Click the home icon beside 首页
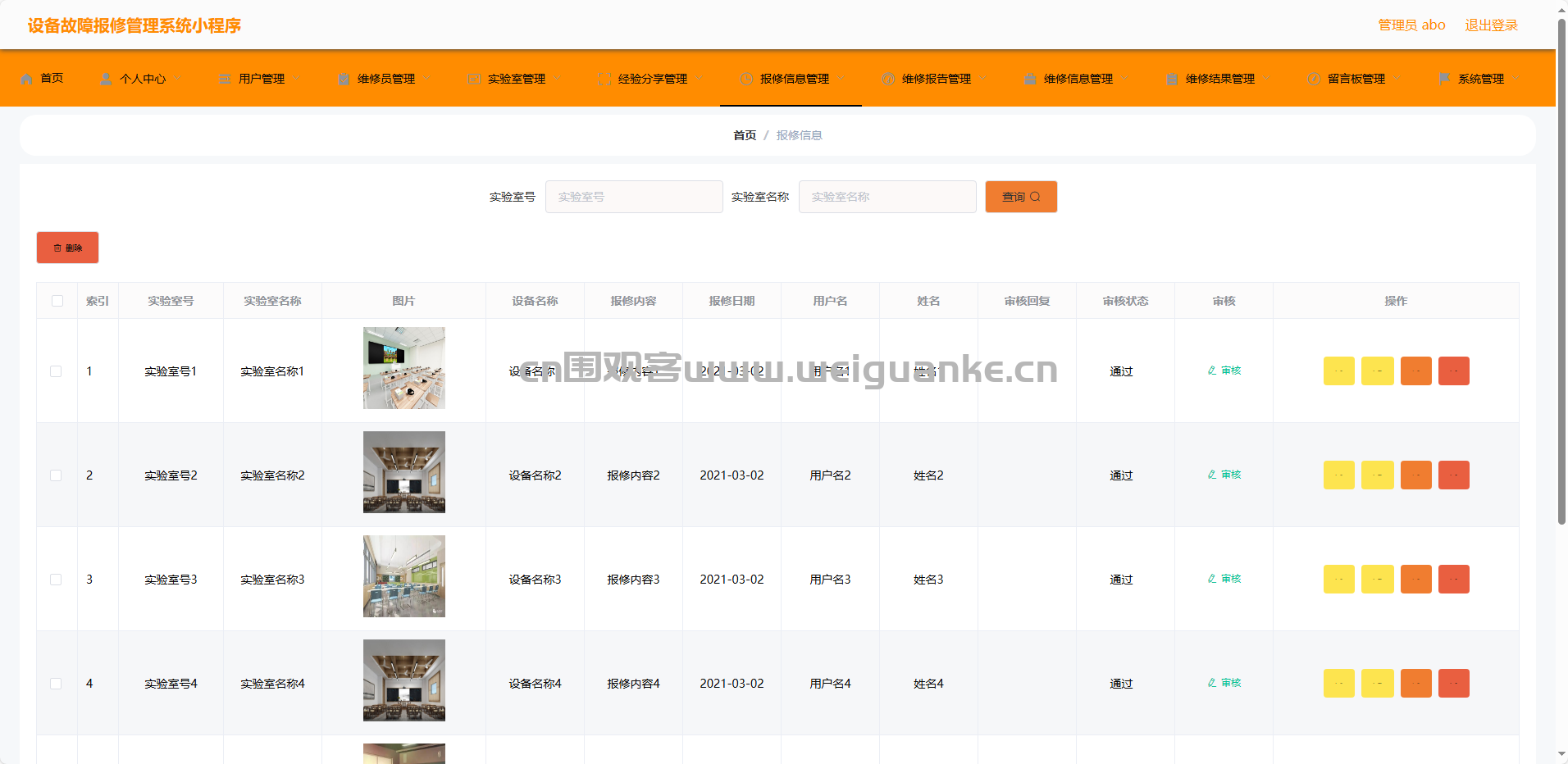The height and width of the screenshot is (764, 1568). pyautogui.click(x=27, y=79)
